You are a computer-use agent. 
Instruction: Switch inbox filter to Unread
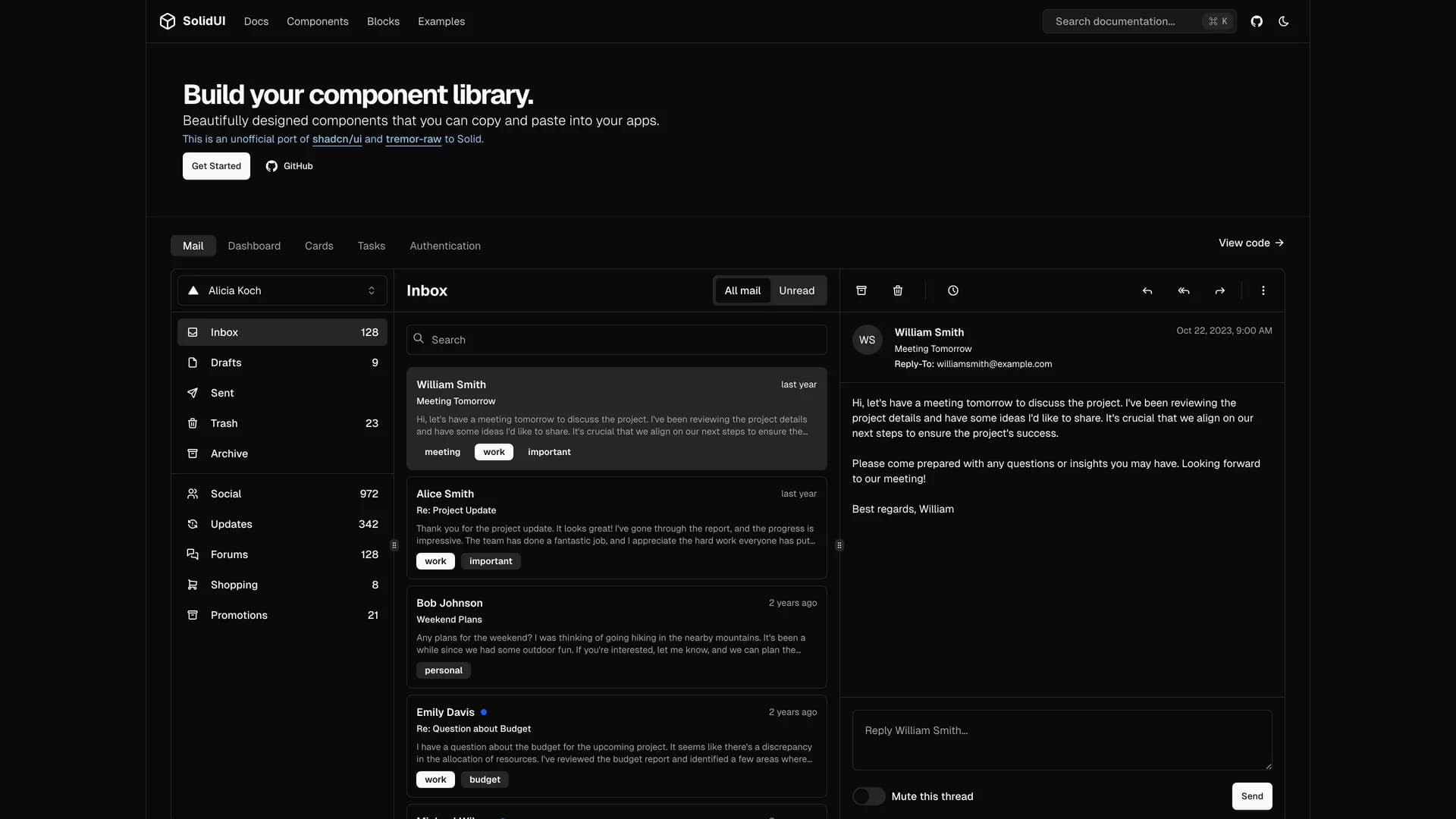click(x=797, y=290)
